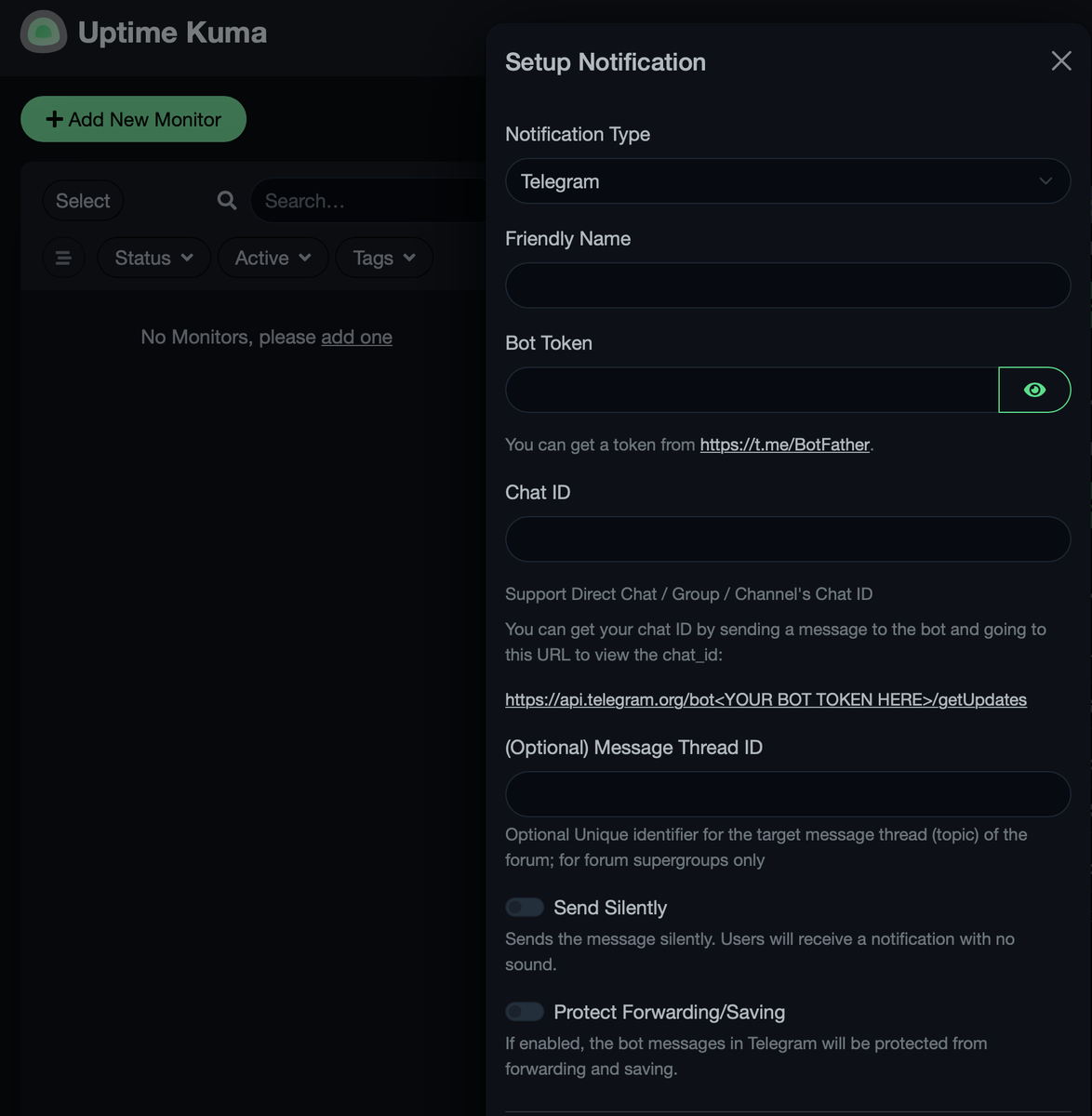Click the search magnifier icon

click(x=227, y=201)
